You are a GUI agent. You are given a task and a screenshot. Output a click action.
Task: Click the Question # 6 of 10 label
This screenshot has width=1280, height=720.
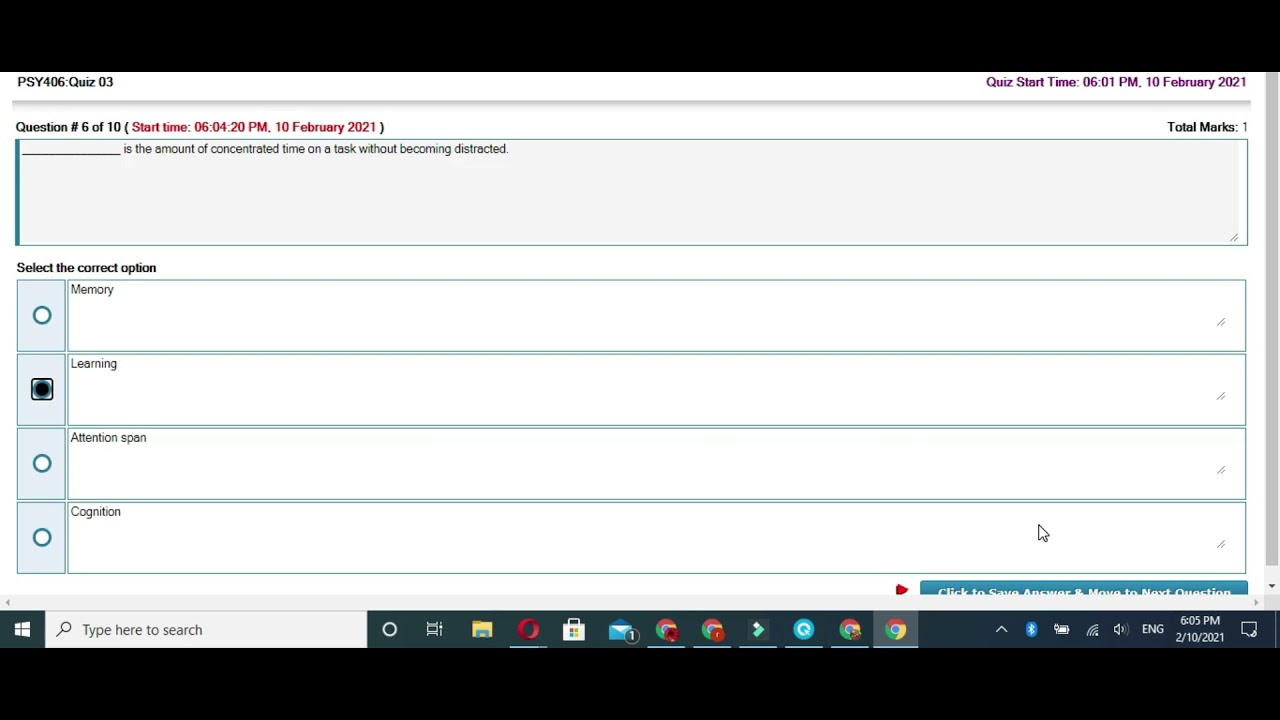point(68,127)
